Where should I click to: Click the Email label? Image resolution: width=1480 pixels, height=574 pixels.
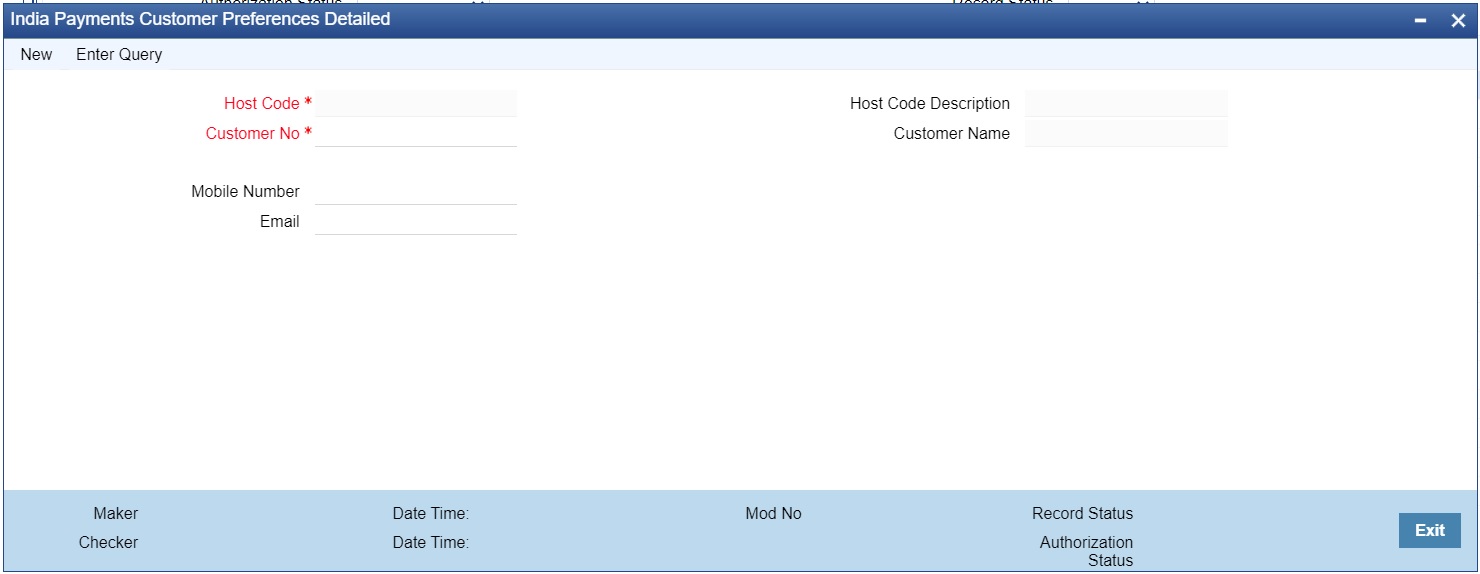(x=280, y=221)
